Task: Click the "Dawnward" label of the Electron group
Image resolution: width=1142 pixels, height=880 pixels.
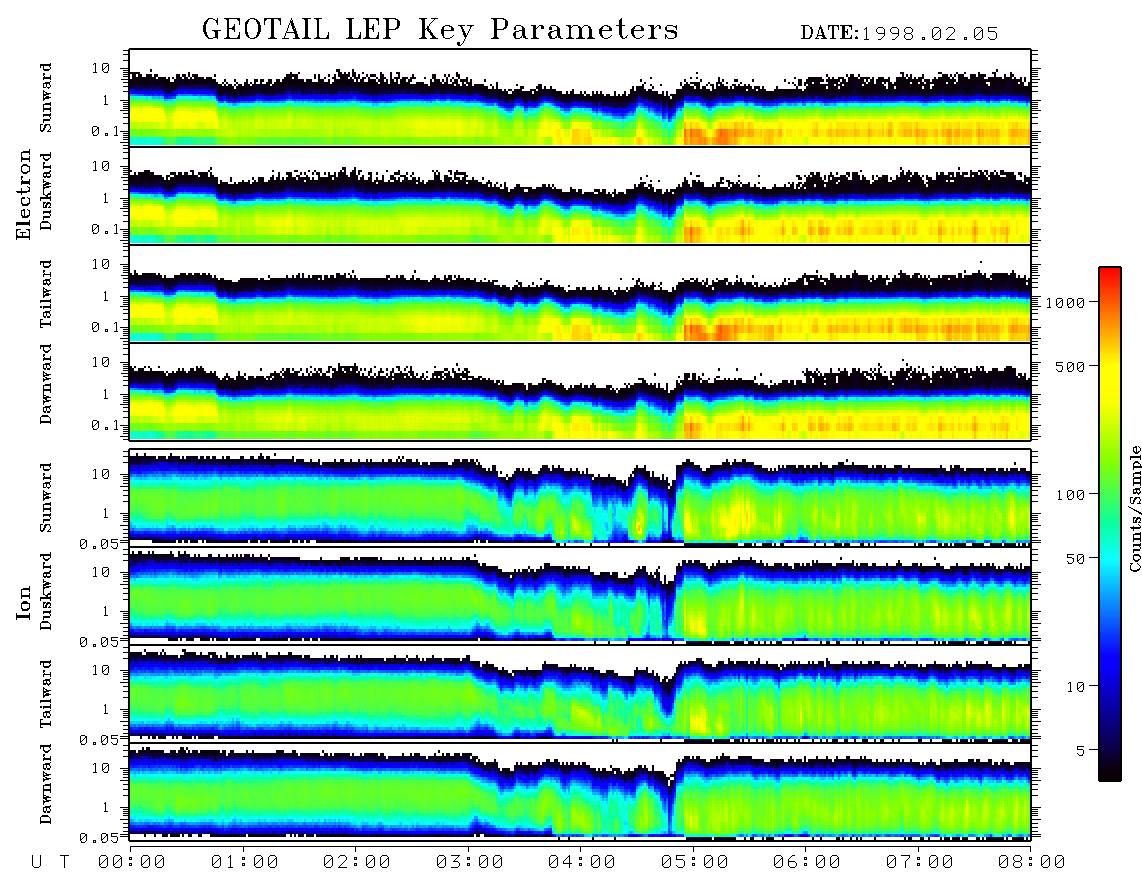Action: click(46, 384)
